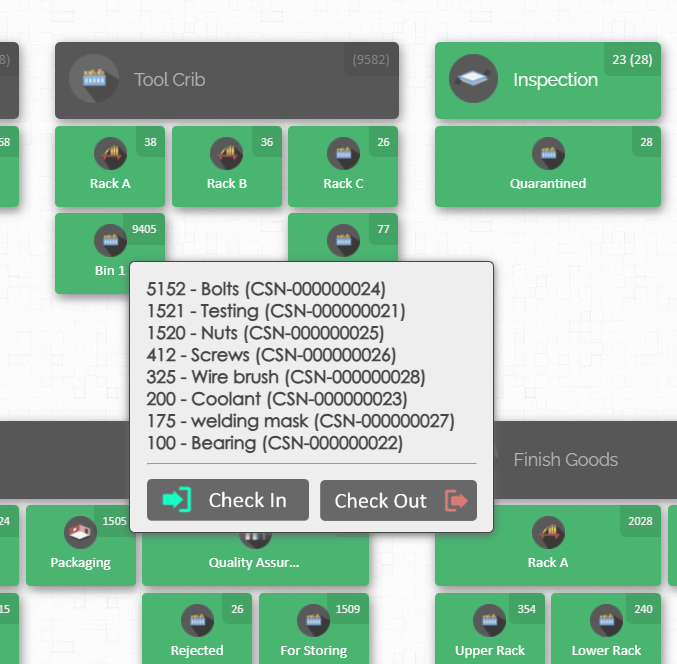Click the Tool Crib header icon
The image size is (677, 664).
(x=94, y=79)
